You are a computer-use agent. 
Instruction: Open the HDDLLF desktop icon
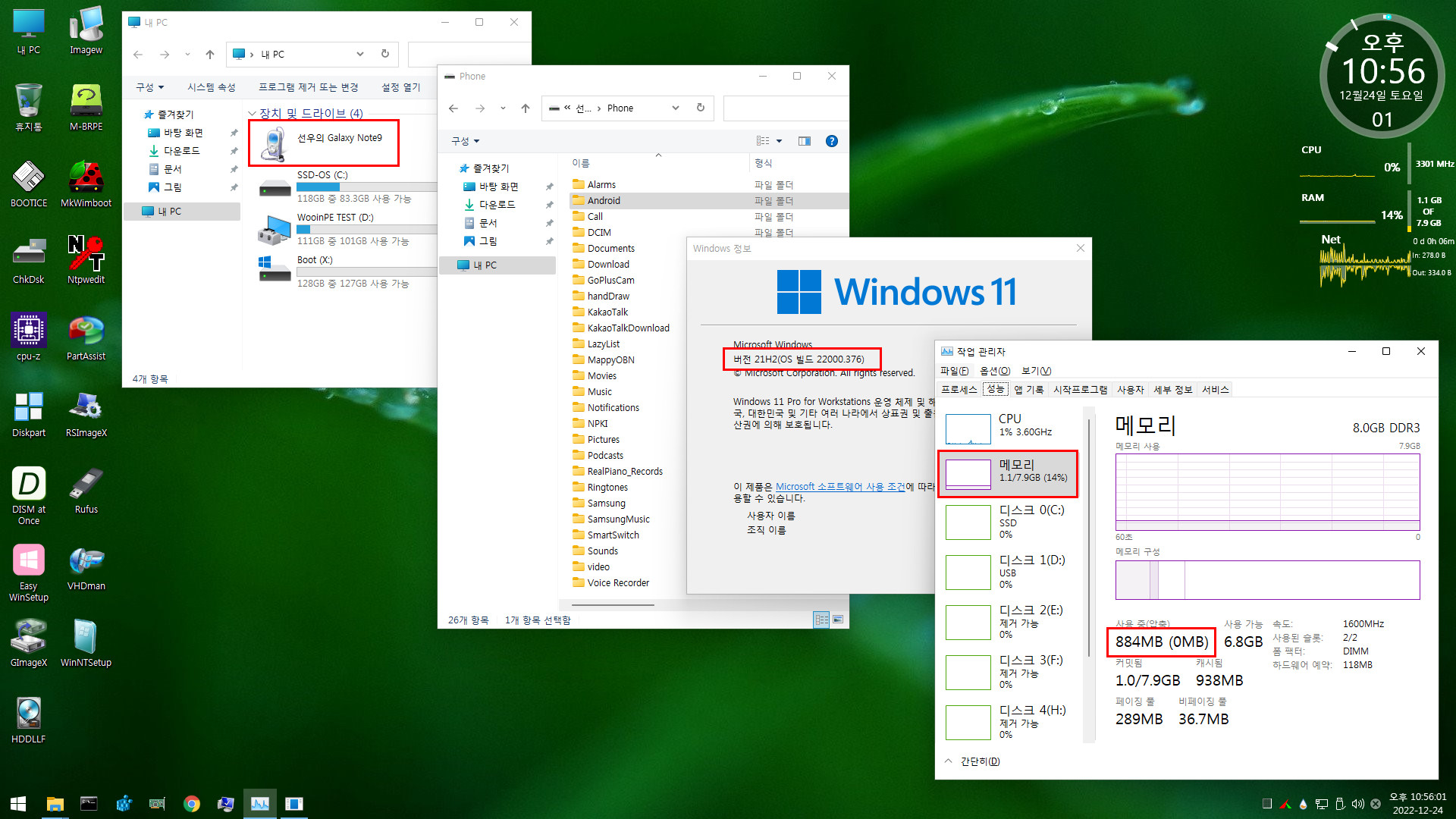(x=29, y=719)
